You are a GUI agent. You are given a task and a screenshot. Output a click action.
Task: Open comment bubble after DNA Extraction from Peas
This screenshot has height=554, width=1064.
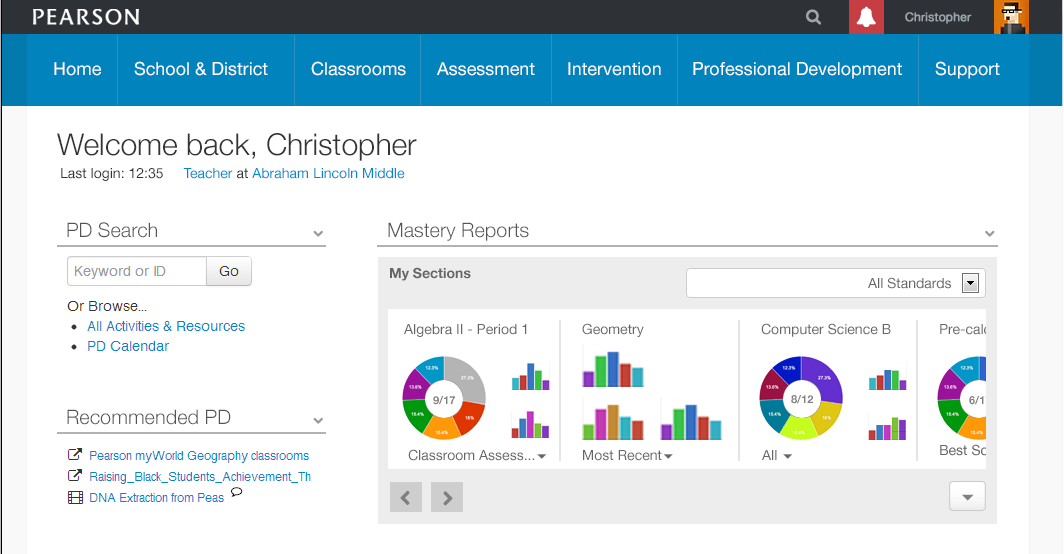[x=236, y=492]
